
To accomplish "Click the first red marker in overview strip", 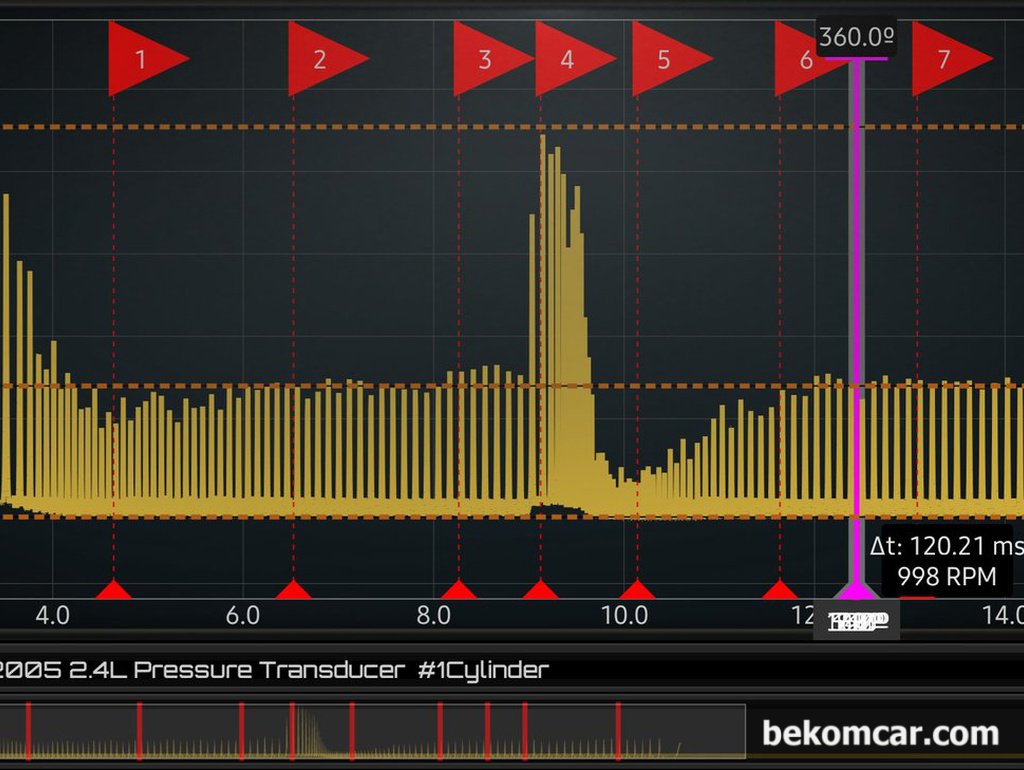I will 28,731.
